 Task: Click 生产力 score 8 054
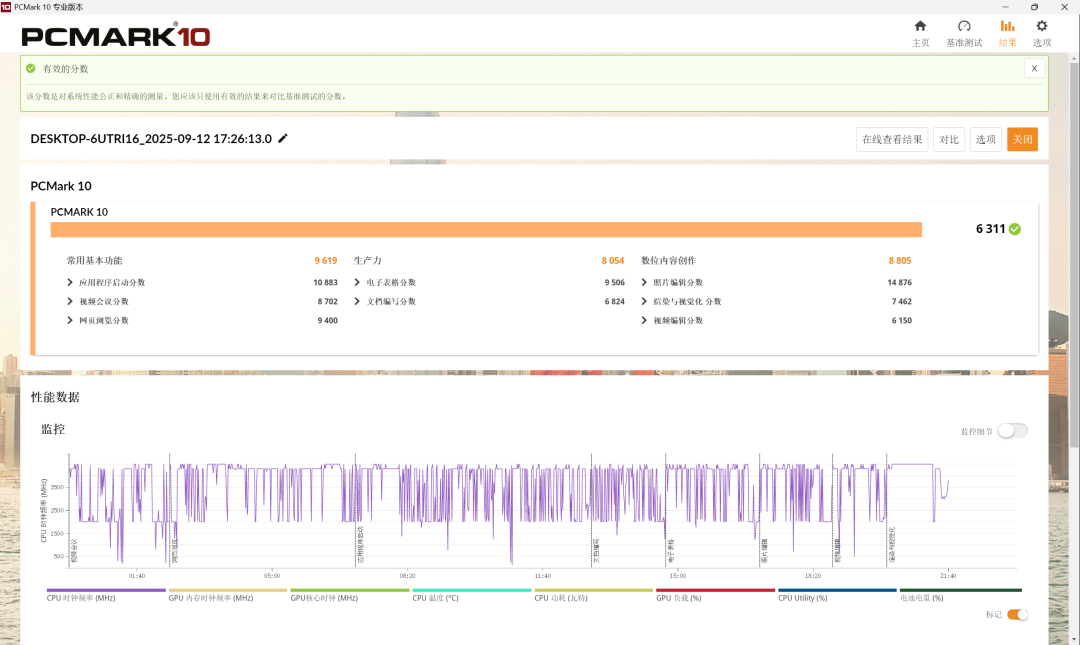tap(612, 260)
